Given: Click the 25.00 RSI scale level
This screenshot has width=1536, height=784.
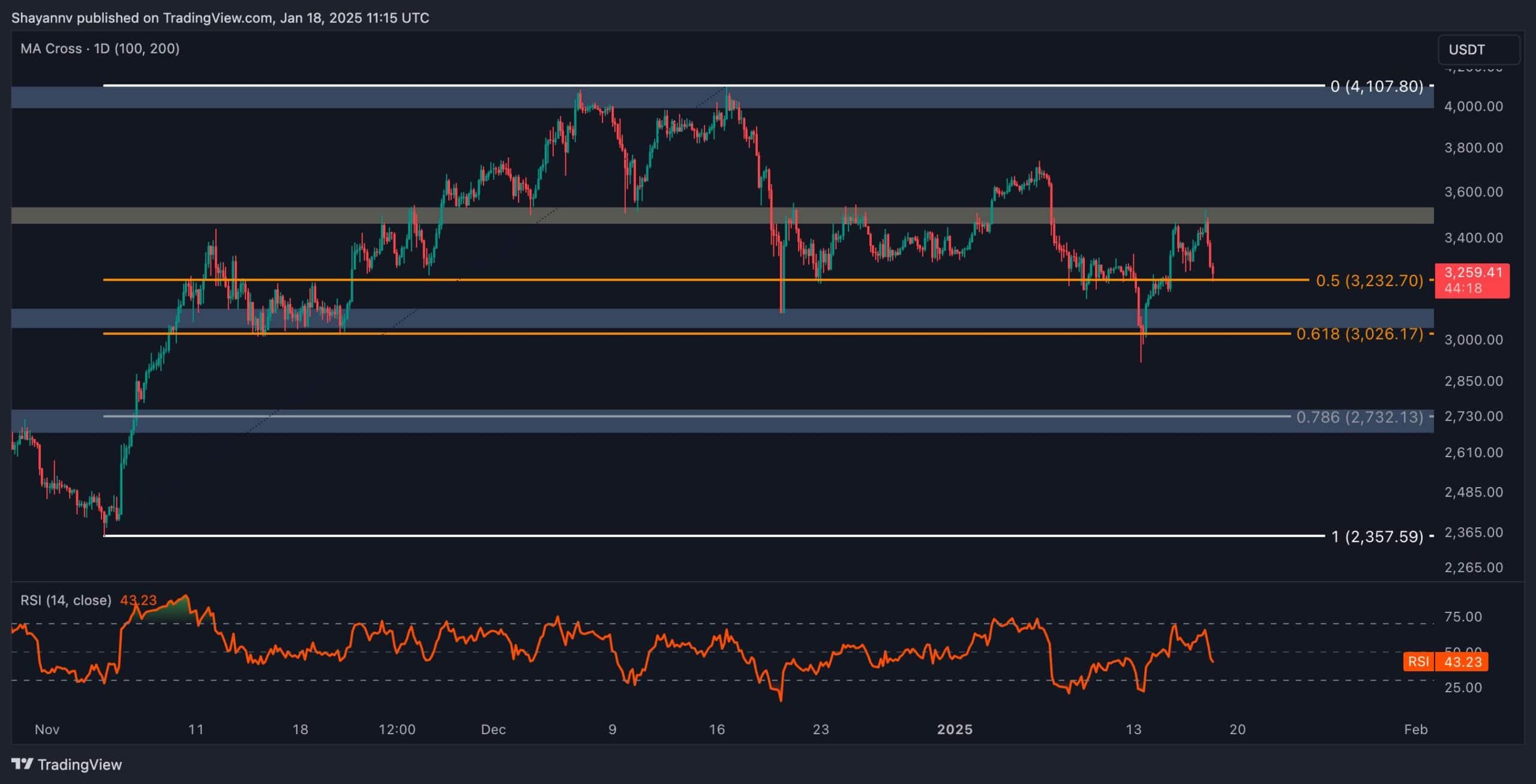Looking at the screenshot, I should point(1463,687).
